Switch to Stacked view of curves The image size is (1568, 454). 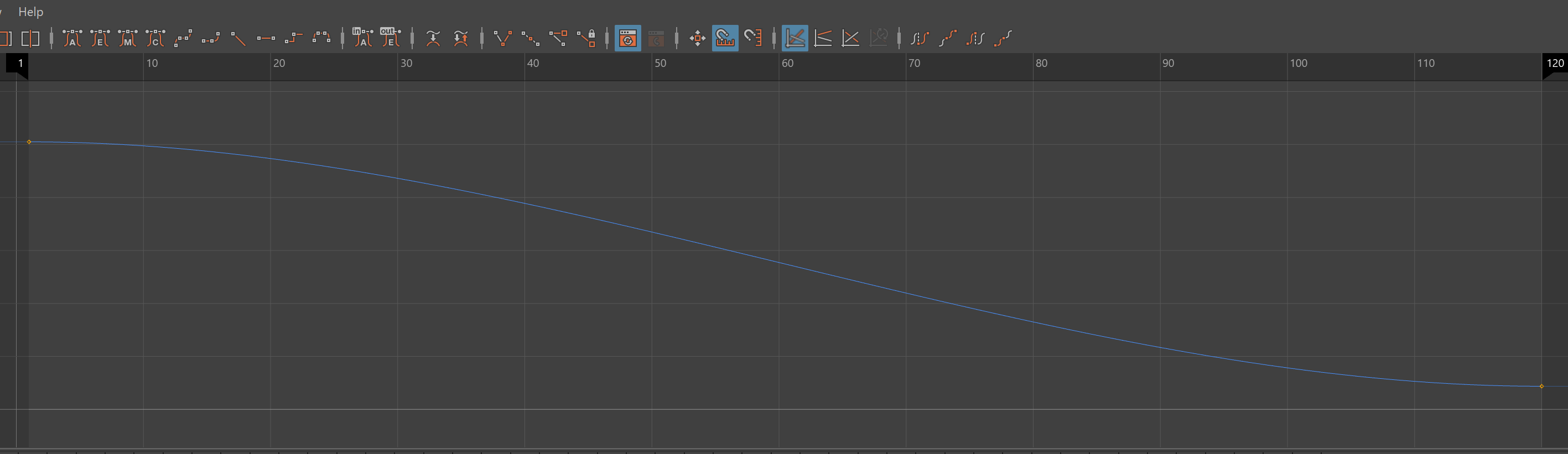click(x=823, y=38)
